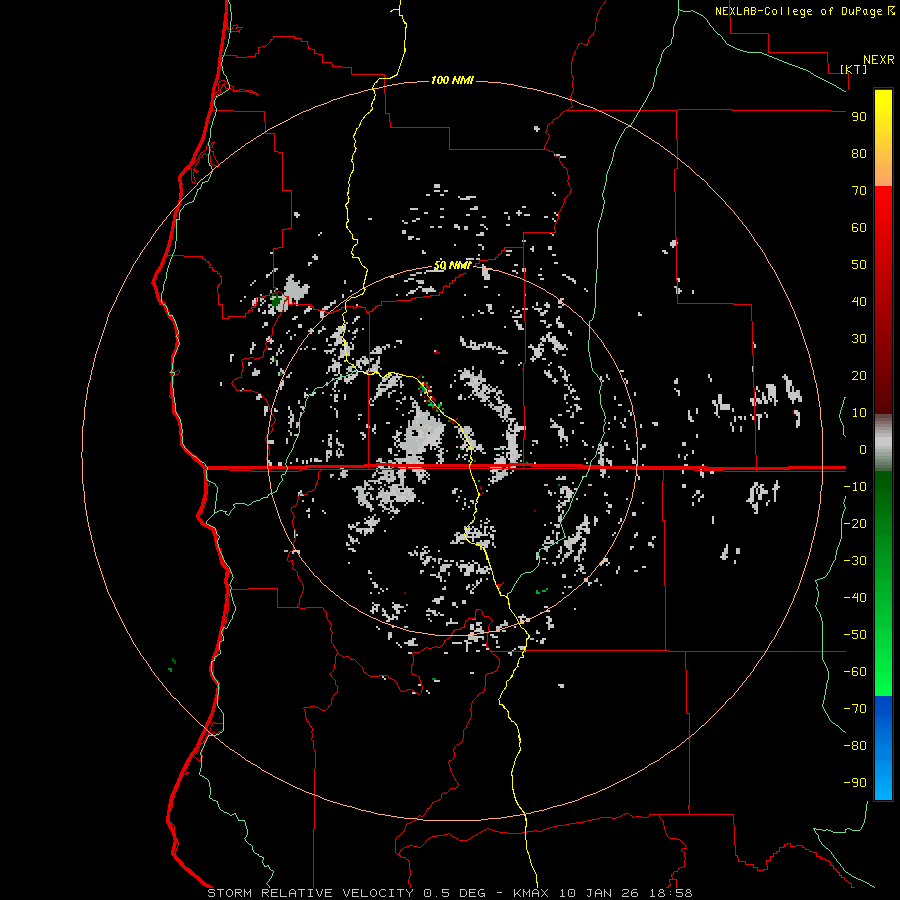Pick the -20 scale label
The height and width of the screenshot is (900, 900).
click(x=855, y=523)
